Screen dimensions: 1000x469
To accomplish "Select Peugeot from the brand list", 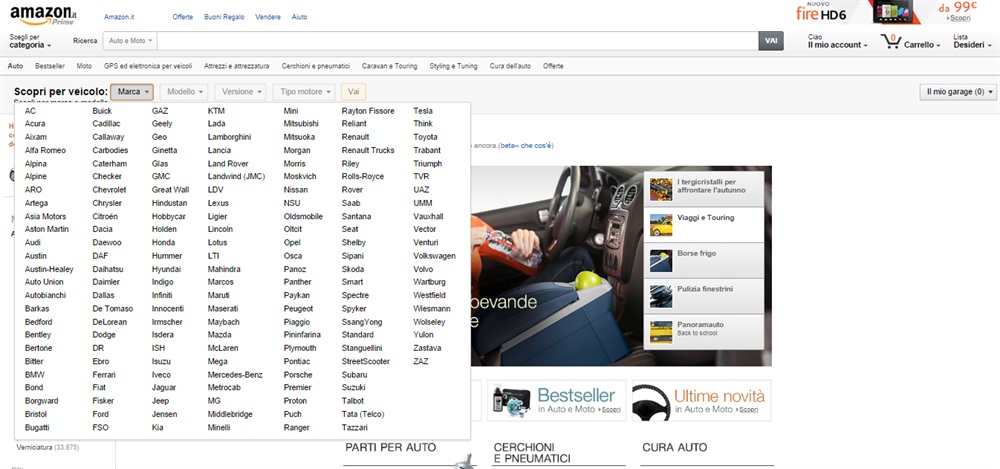I will coord(298,309).
